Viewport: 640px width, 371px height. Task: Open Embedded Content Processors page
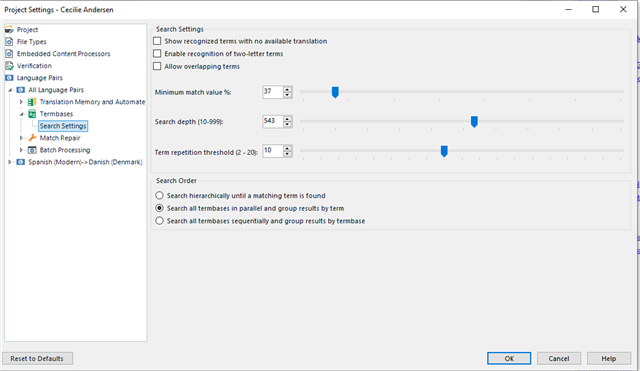63,54
